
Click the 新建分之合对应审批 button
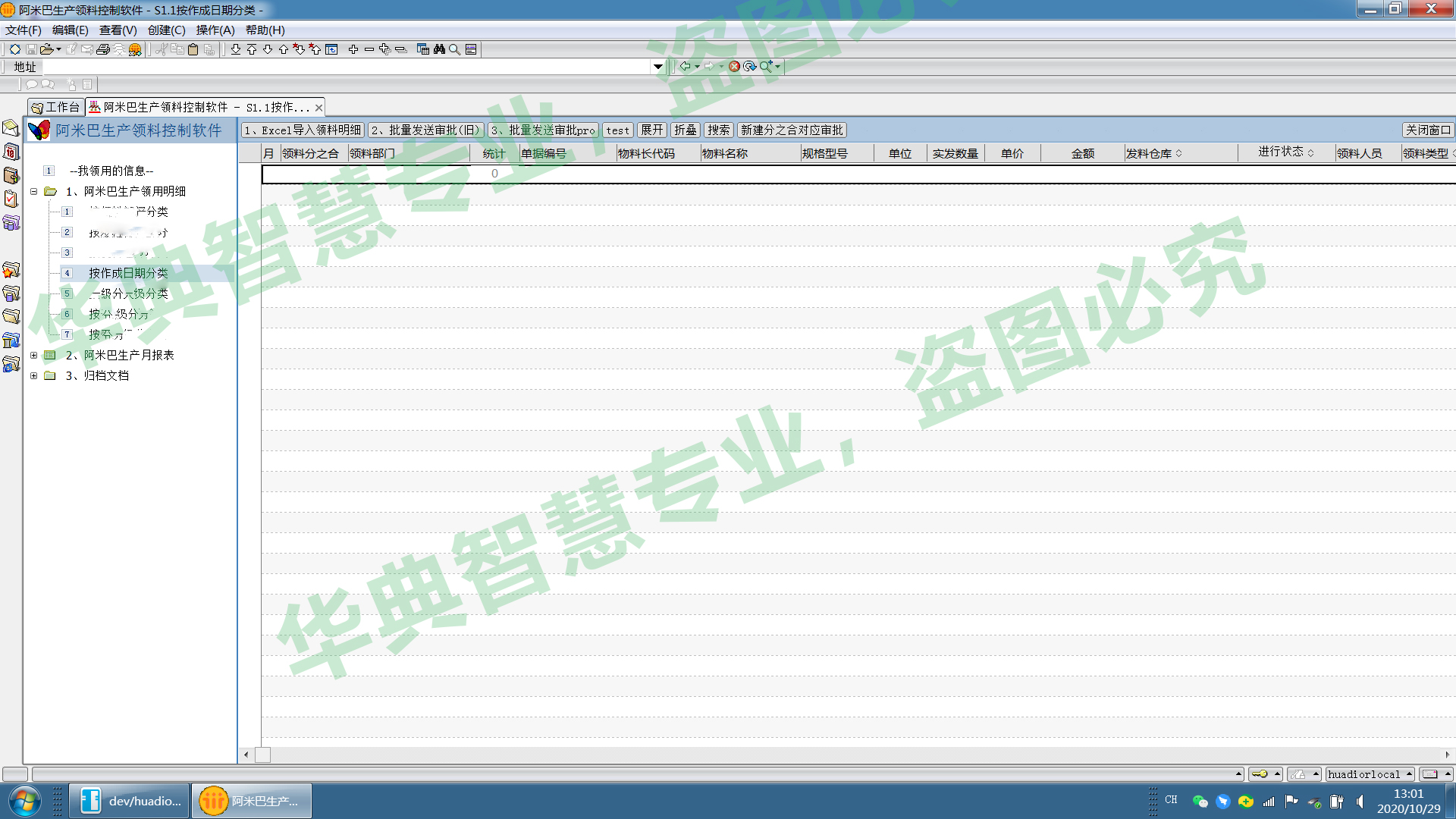792,130
